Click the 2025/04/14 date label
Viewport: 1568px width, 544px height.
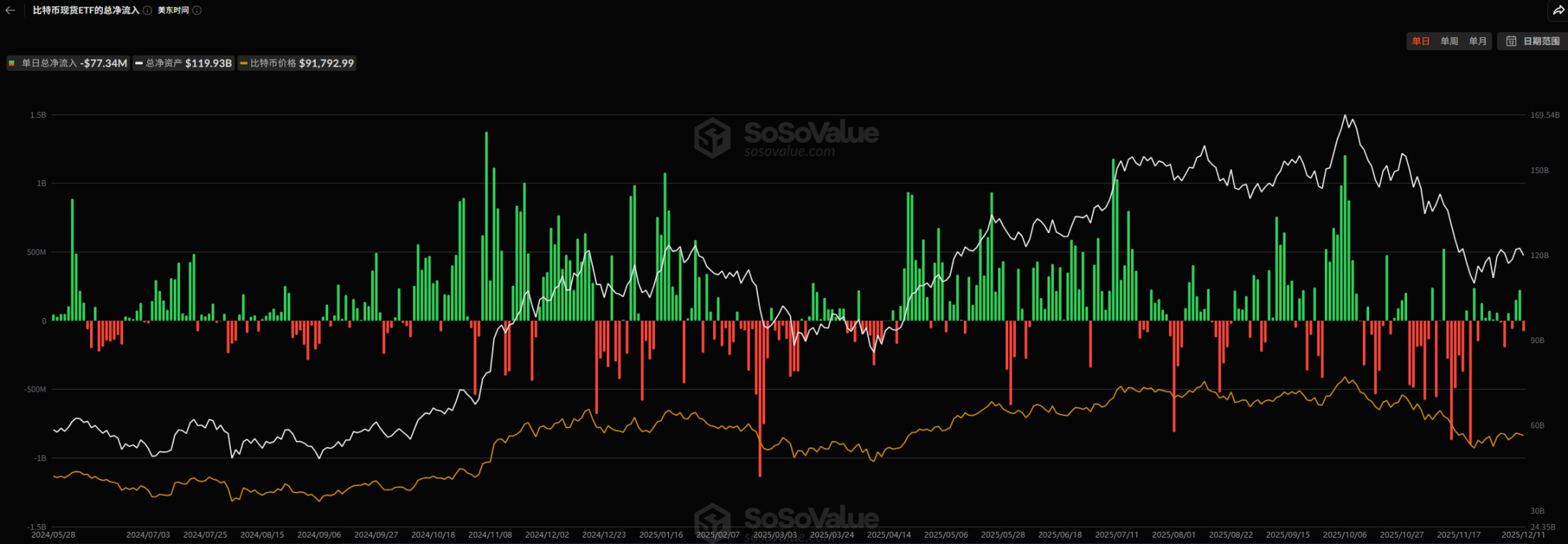[889, 535]
